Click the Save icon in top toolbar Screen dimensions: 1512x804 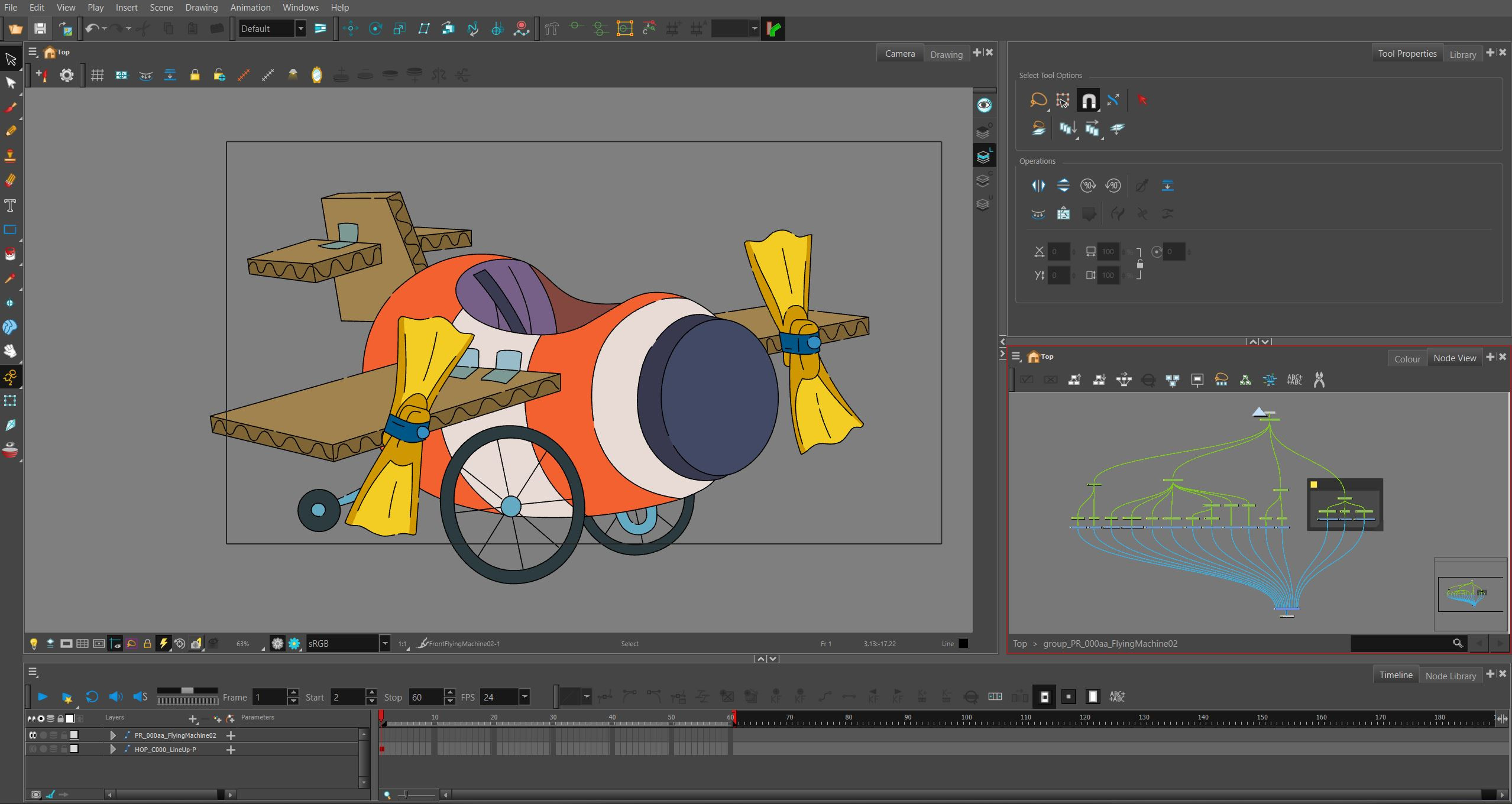40,28
